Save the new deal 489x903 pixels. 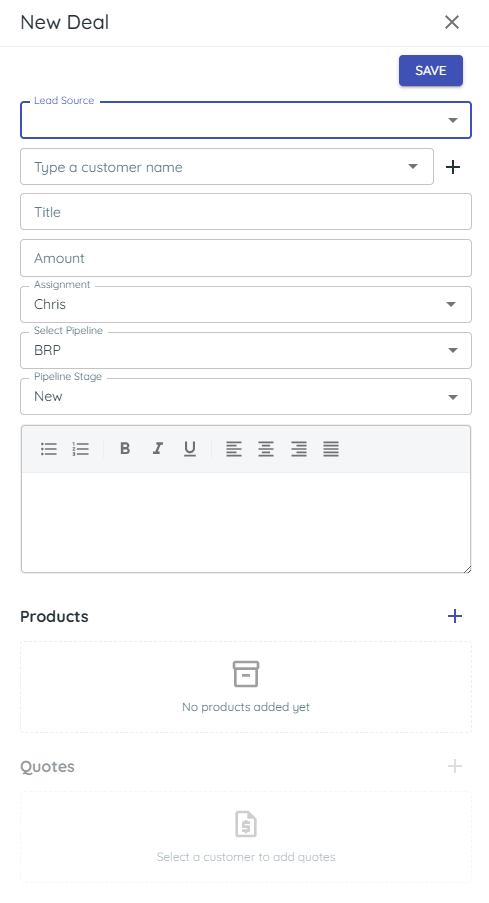pos(431,70)
